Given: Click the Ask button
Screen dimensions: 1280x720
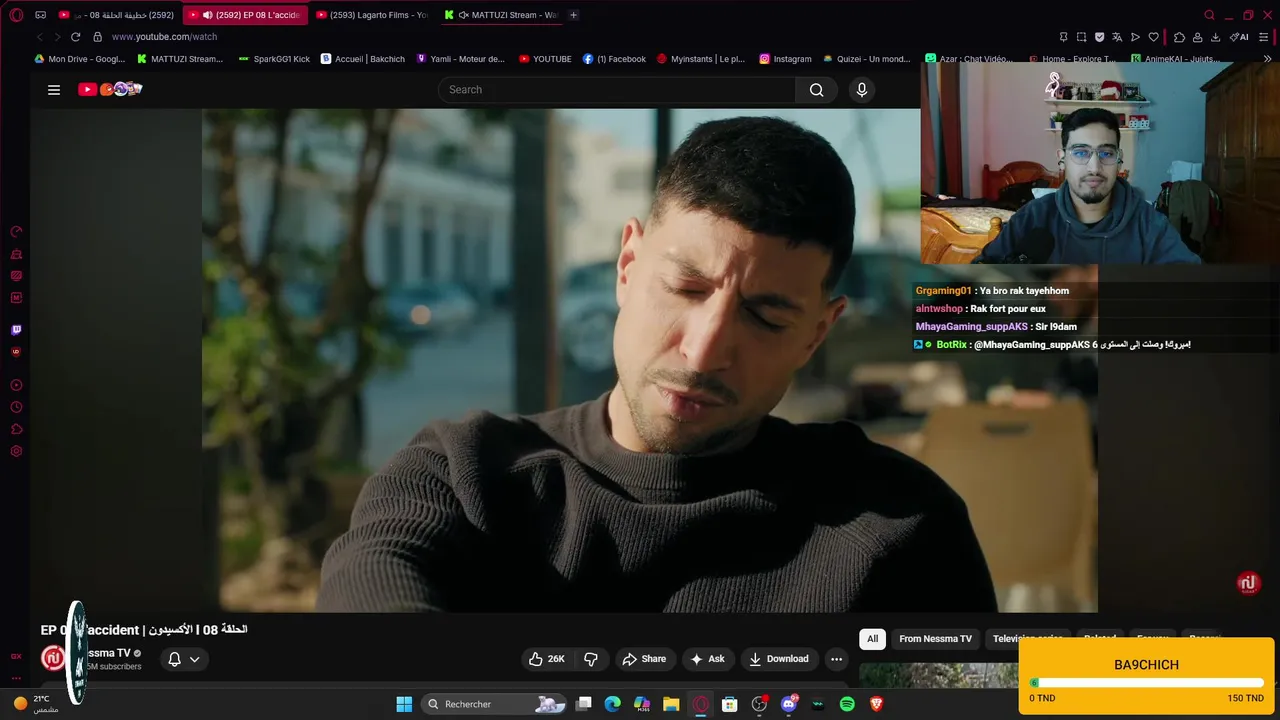Looking at the screenshot, I should 706,659.
